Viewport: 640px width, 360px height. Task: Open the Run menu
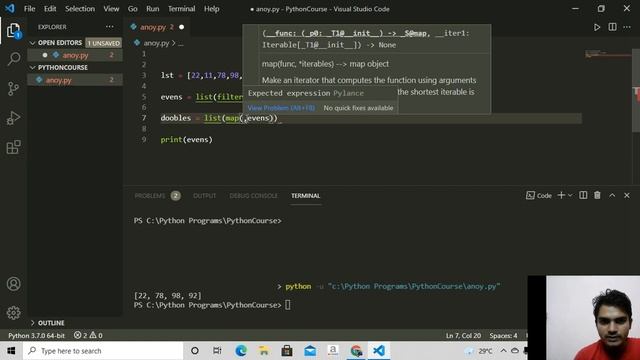(153, 9)
